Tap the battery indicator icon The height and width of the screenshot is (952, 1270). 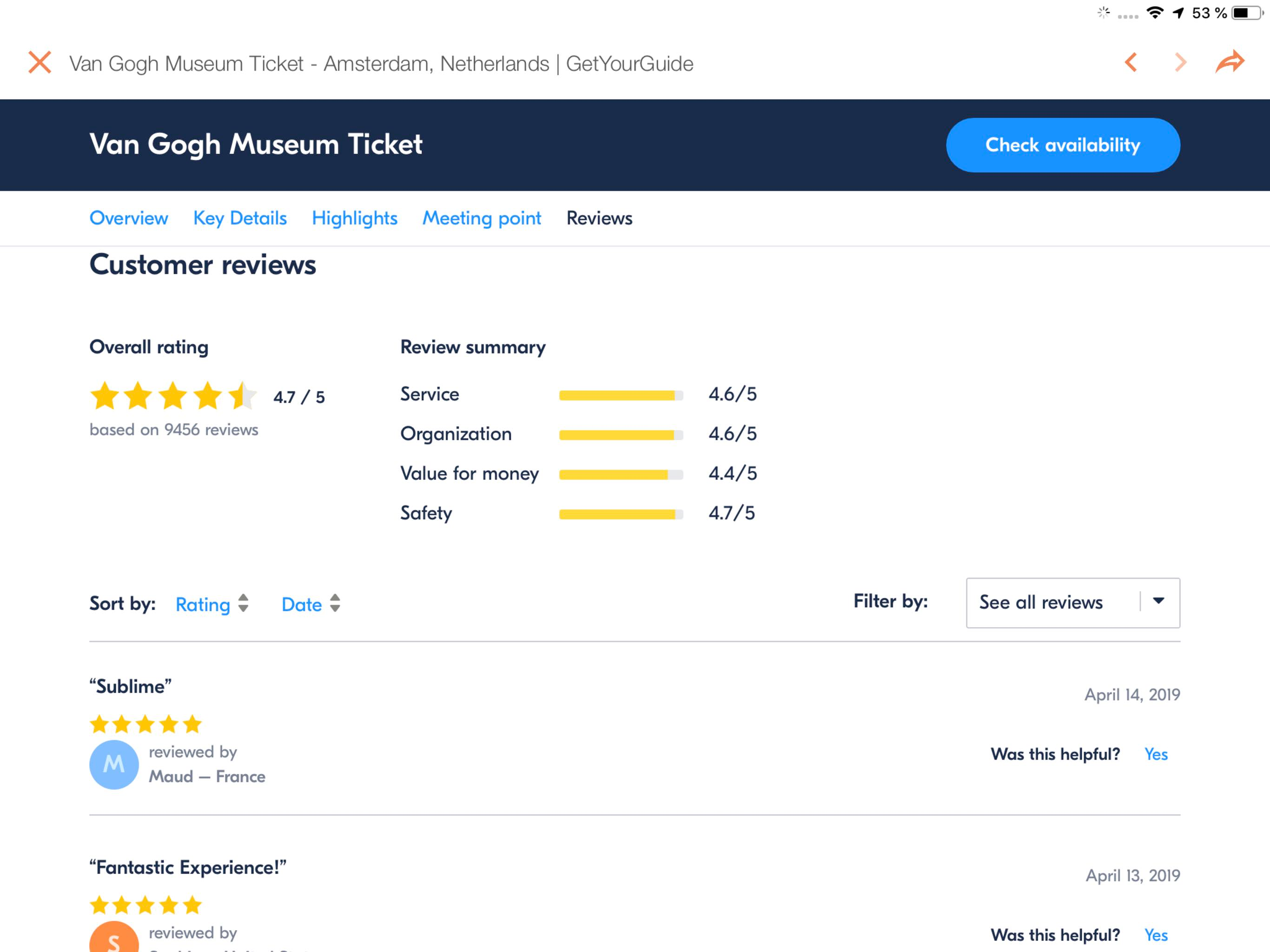[x=1246, y=13]
